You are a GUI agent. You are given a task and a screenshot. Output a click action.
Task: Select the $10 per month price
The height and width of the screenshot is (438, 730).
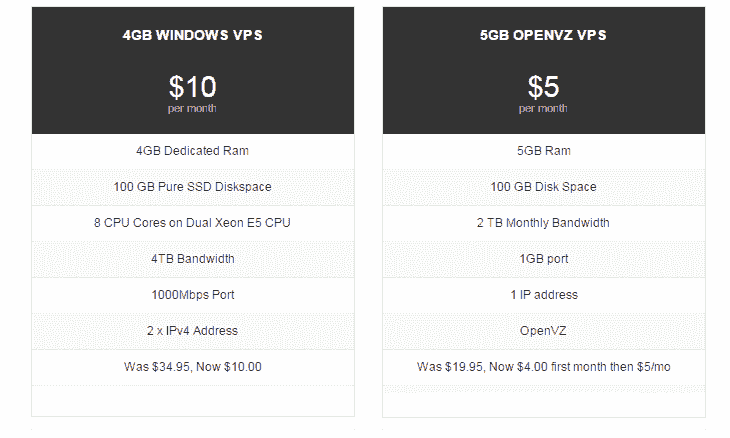pyautogui.click(x=192, y=87)
